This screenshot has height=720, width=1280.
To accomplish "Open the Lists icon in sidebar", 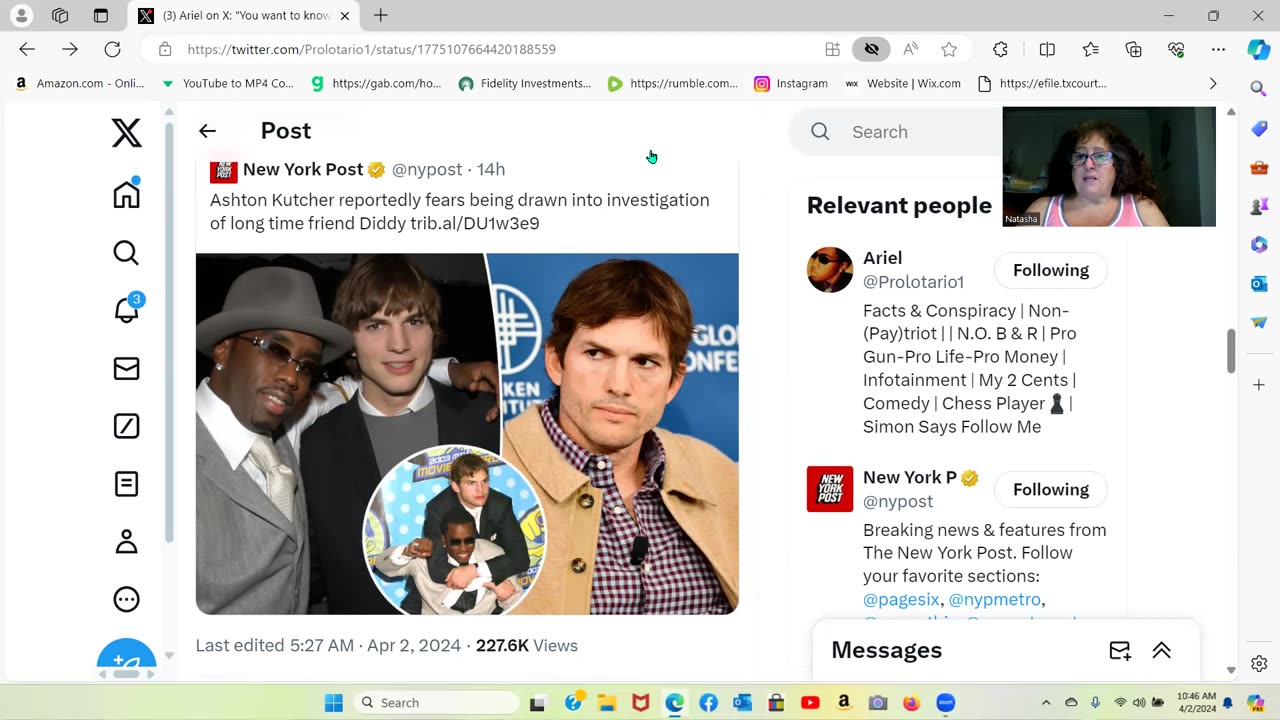I will tap(126, 484).
